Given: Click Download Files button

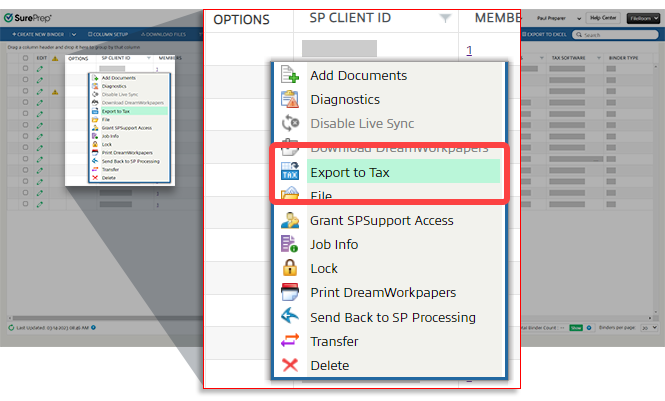Looking at the screenshot, I should tap(163, 34).
